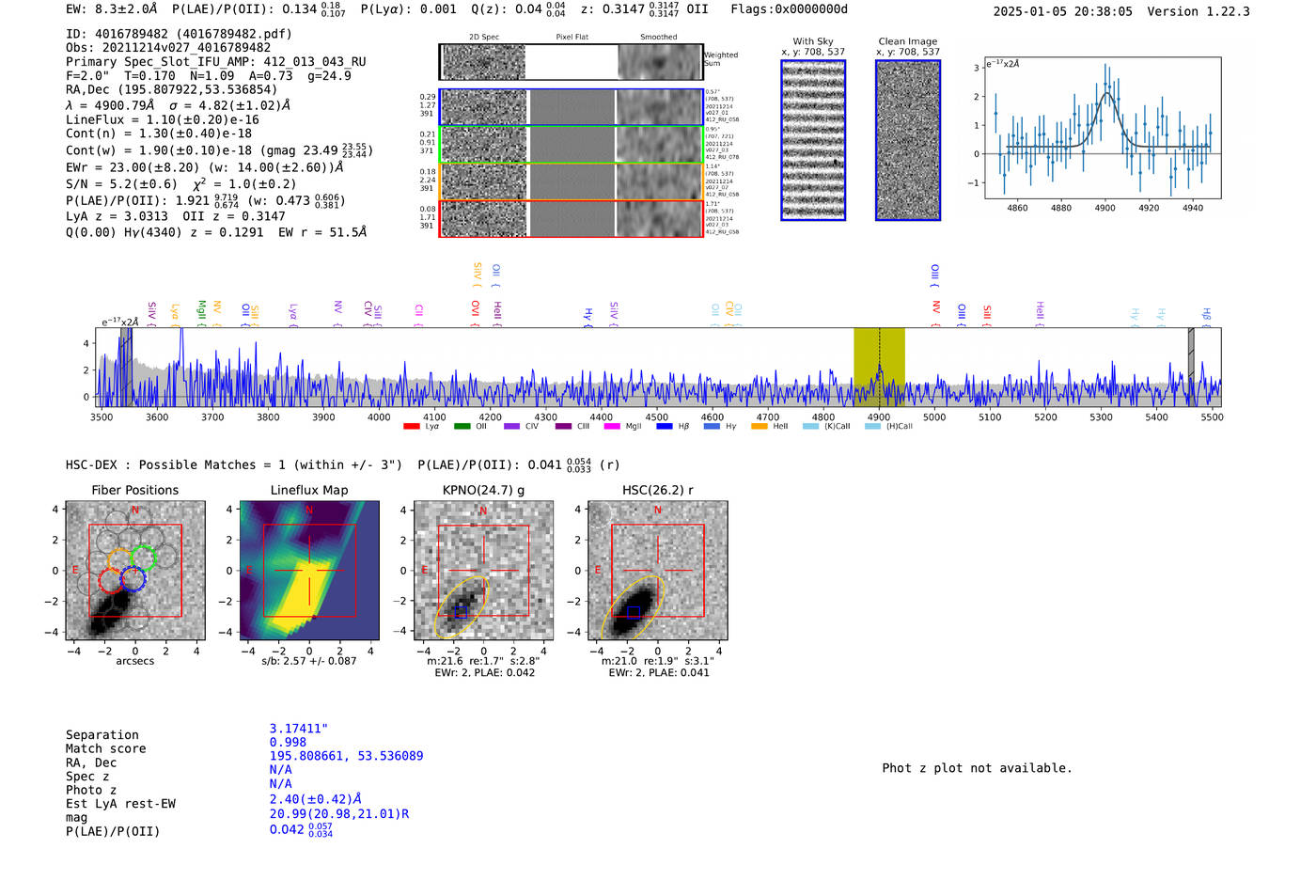Click the gray hatched region near 5460 Å
Viewport: 1316px width, 896px height.
pos(1191,367)
